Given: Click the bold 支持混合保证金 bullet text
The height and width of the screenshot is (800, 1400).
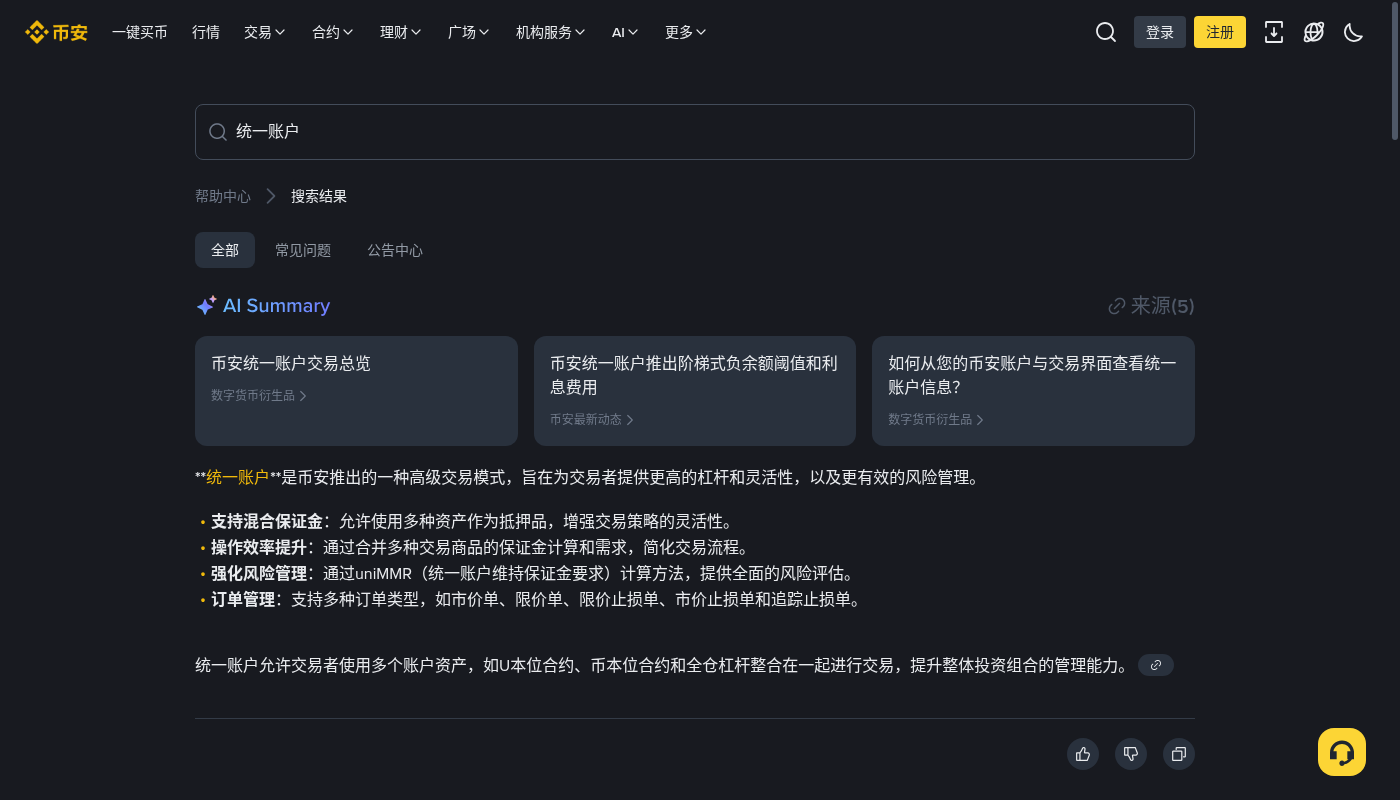Looking at the screenshot, I should click(267, 522).
